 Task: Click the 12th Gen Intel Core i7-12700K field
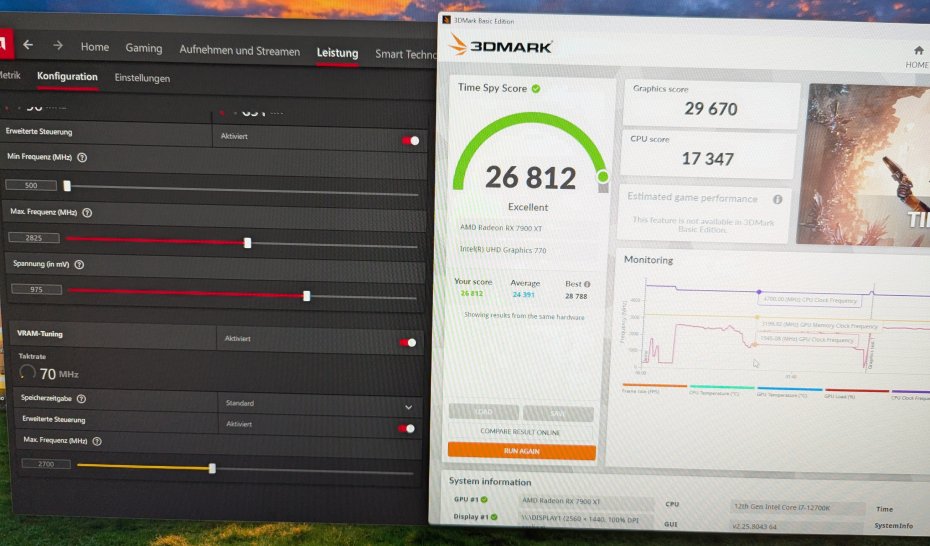click(x=797, y=507)
